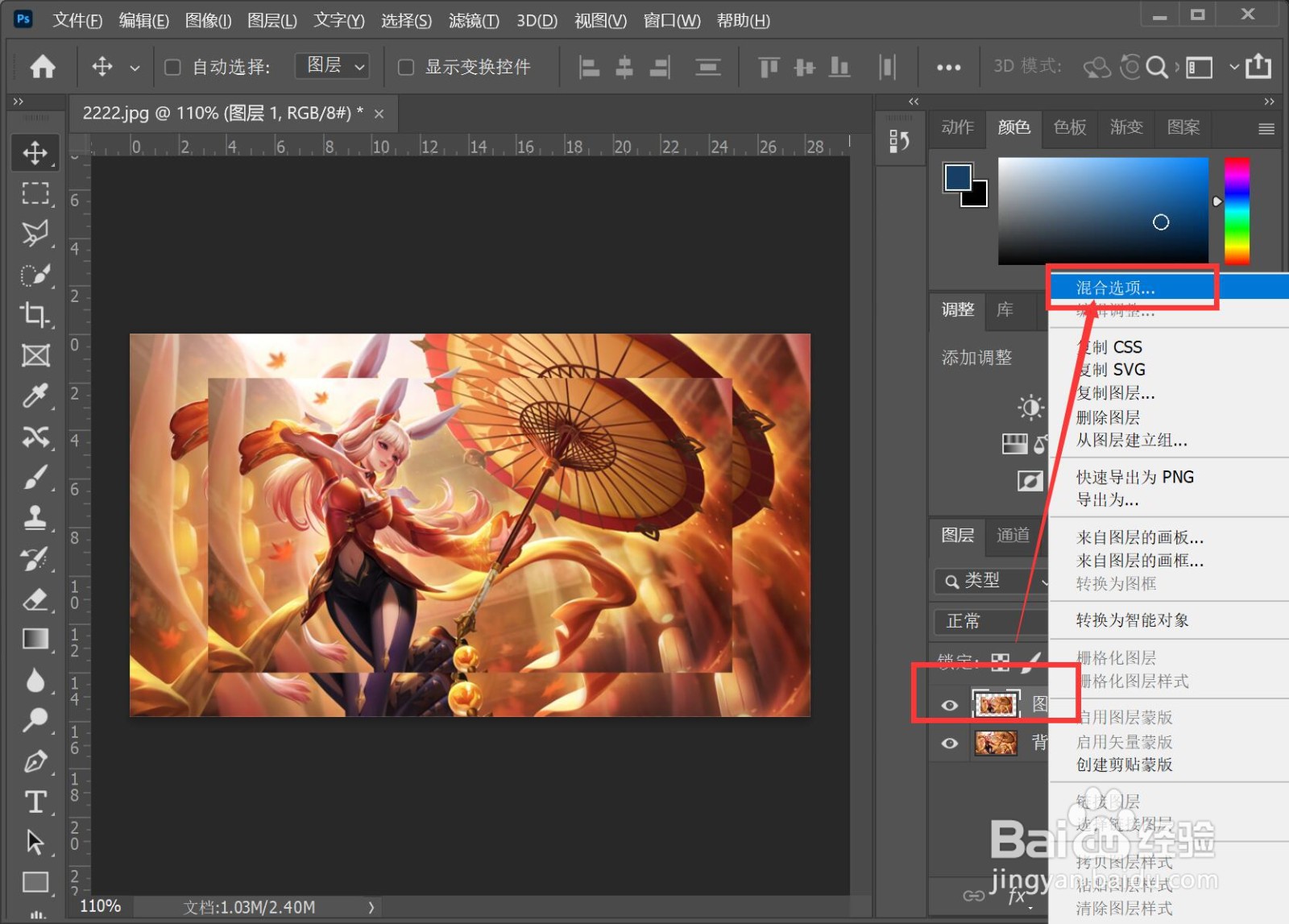
Task: Choose the Eyedropper tool
Action: coord(35,396)
